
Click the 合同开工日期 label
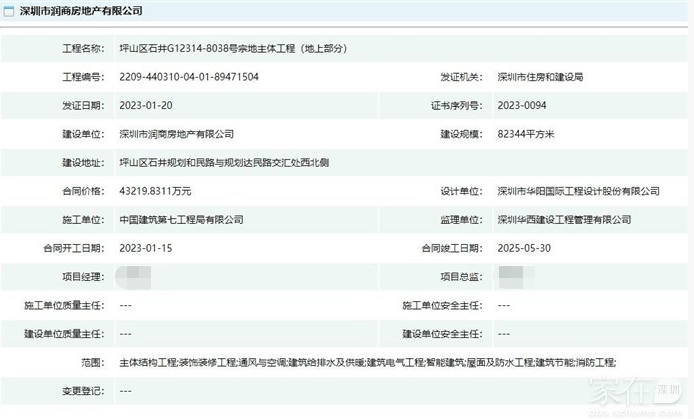pyautogui.click(x=74, y=248)
